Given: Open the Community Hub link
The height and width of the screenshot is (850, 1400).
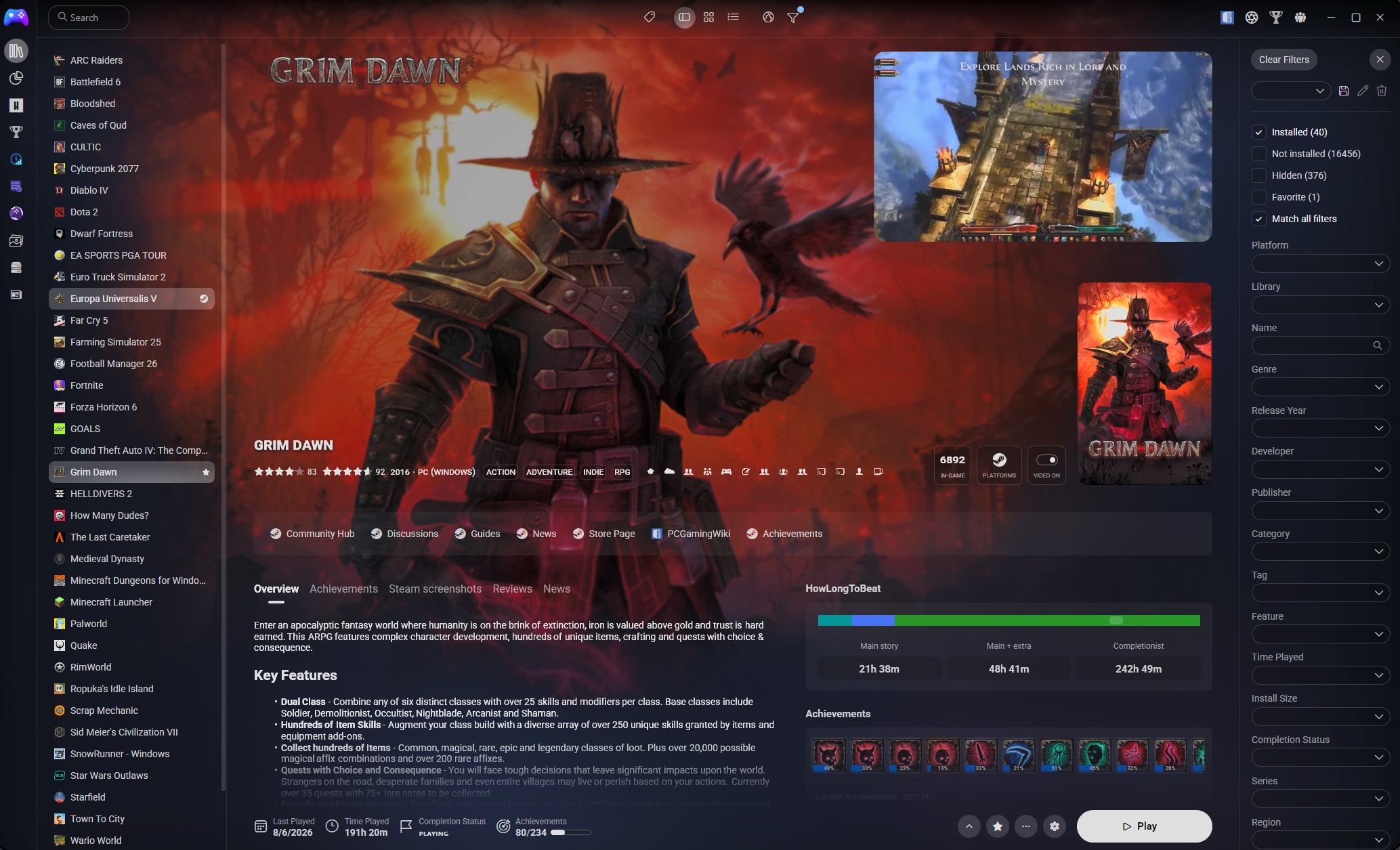Looking at the screenshot, I should 312,534.
